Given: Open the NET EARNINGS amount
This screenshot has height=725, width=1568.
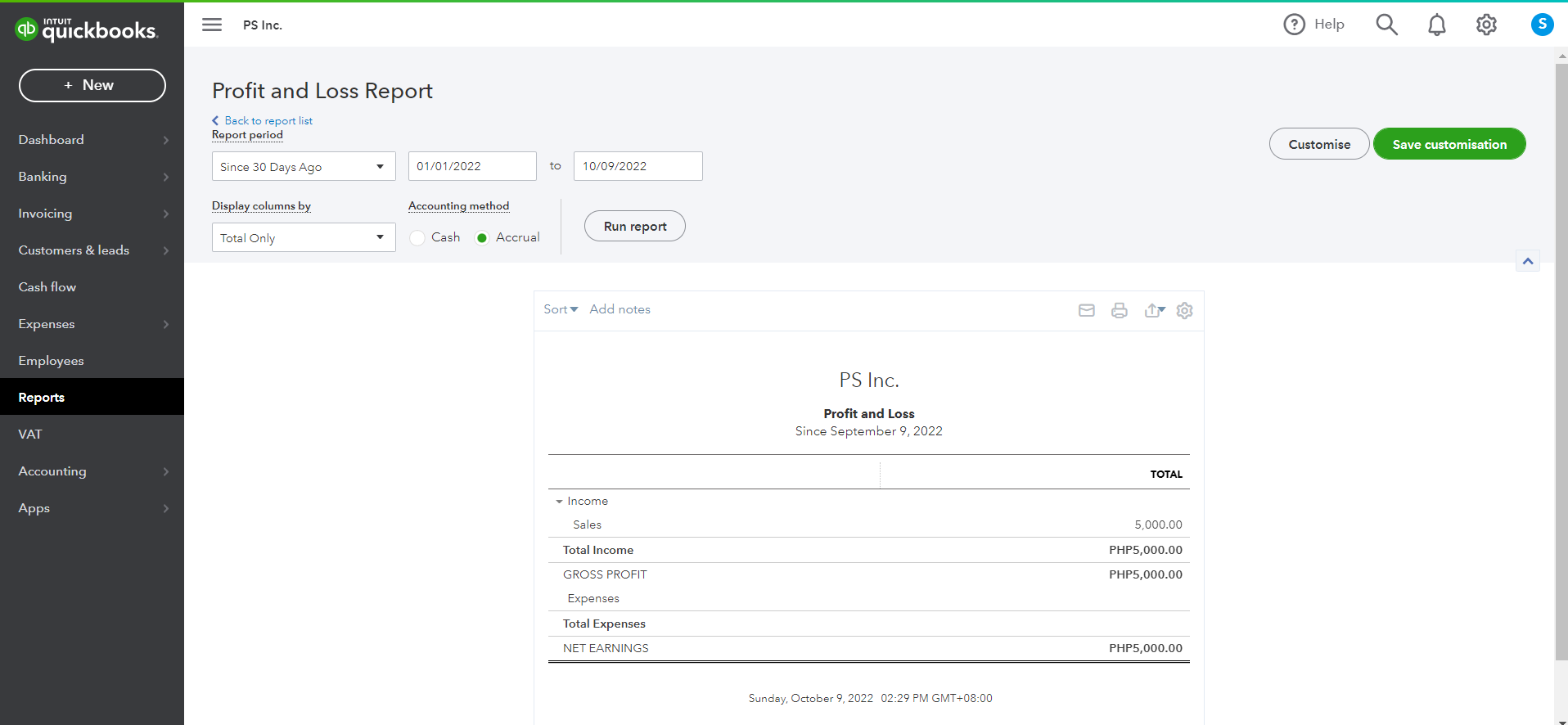Looking at the screenshot, I should tap(1146, 648).
